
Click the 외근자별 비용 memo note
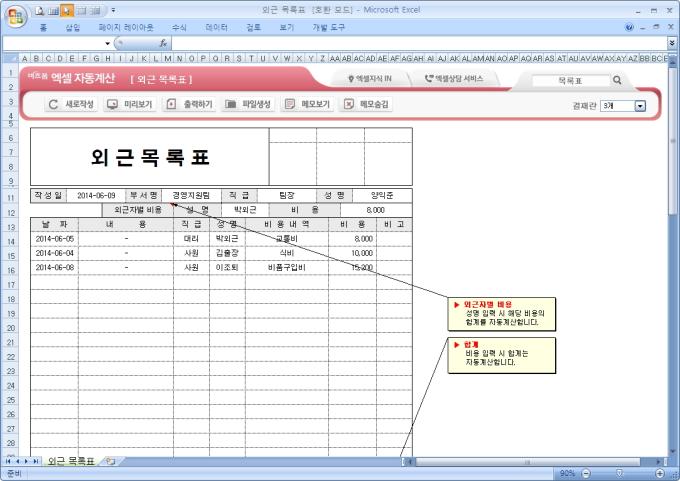[x=501, y=314]
